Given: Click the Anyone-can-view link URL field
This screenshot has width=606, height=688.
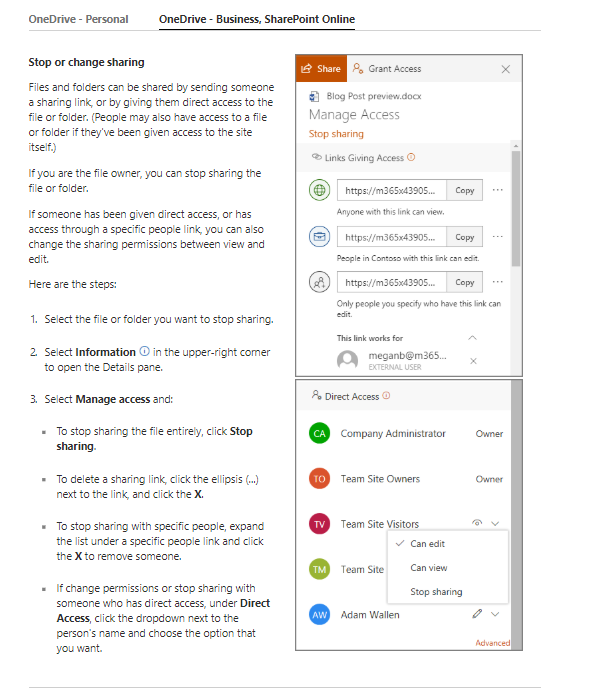Looking at the screenshot, I should click(x=391, y=190).
